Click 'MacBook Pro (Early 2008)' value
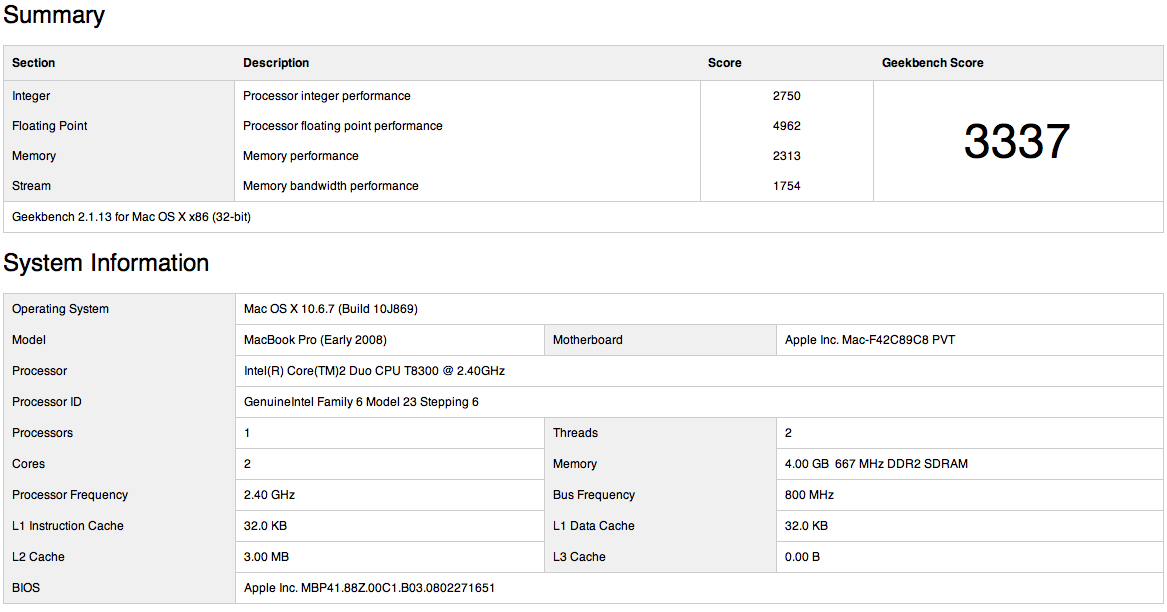This screenshot has width=1167, height=612. 315,340
